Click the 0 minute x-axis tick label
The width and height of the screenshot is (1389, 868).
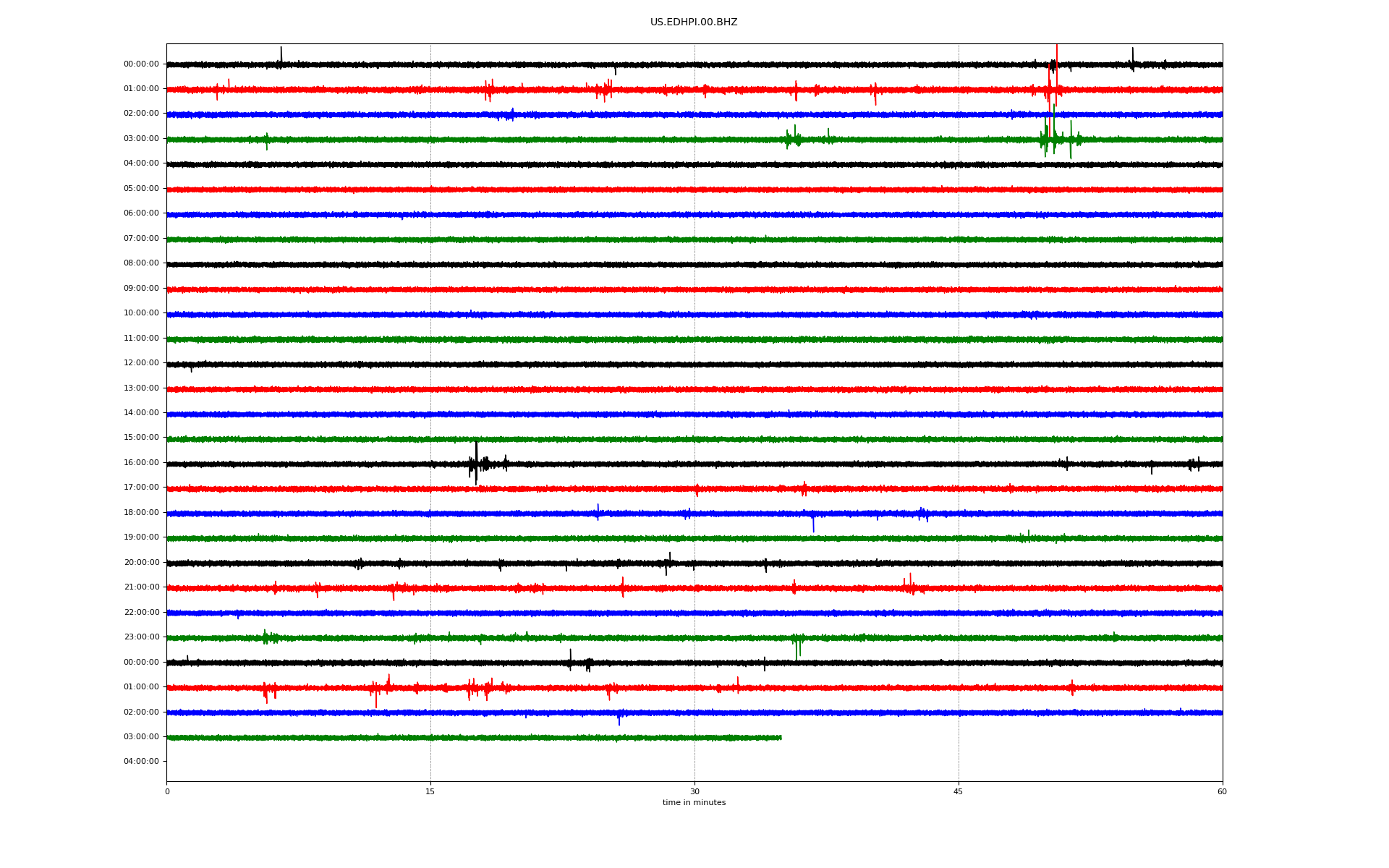167,791
